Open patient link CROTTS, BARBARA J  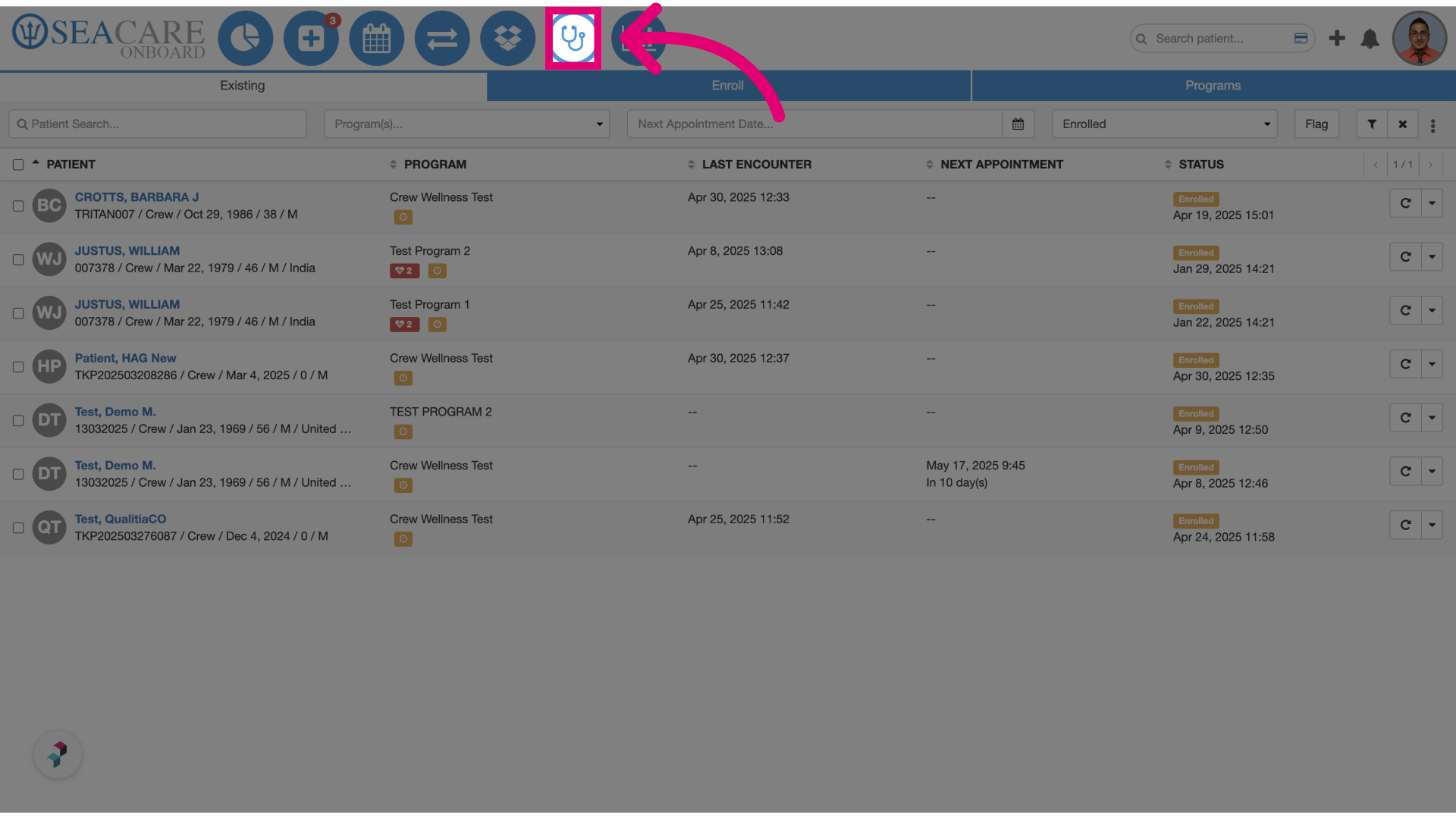(x=136, y=197)
